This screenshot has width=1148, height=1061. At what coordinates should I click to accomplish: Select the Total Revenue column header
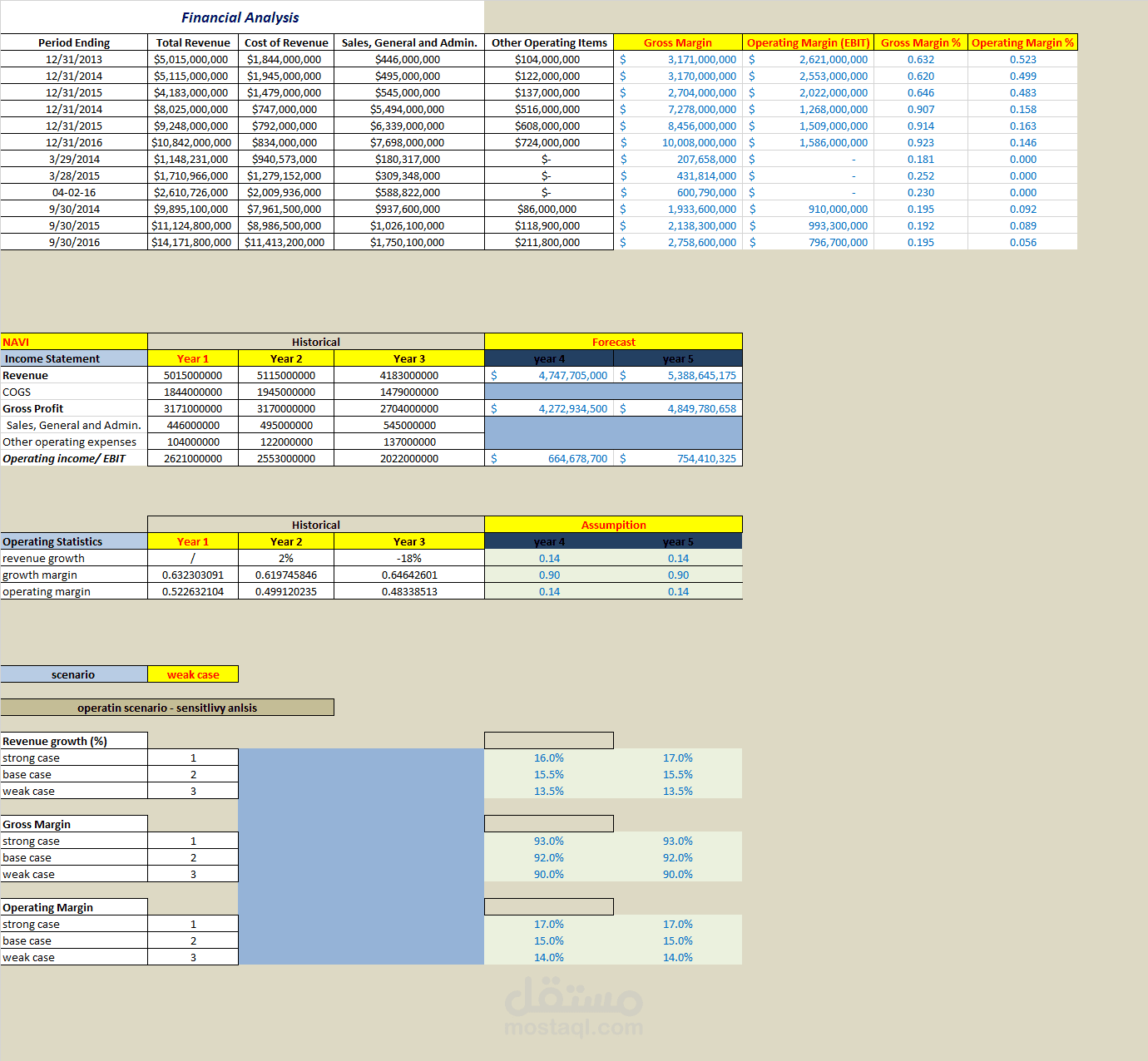coord(193,42)
